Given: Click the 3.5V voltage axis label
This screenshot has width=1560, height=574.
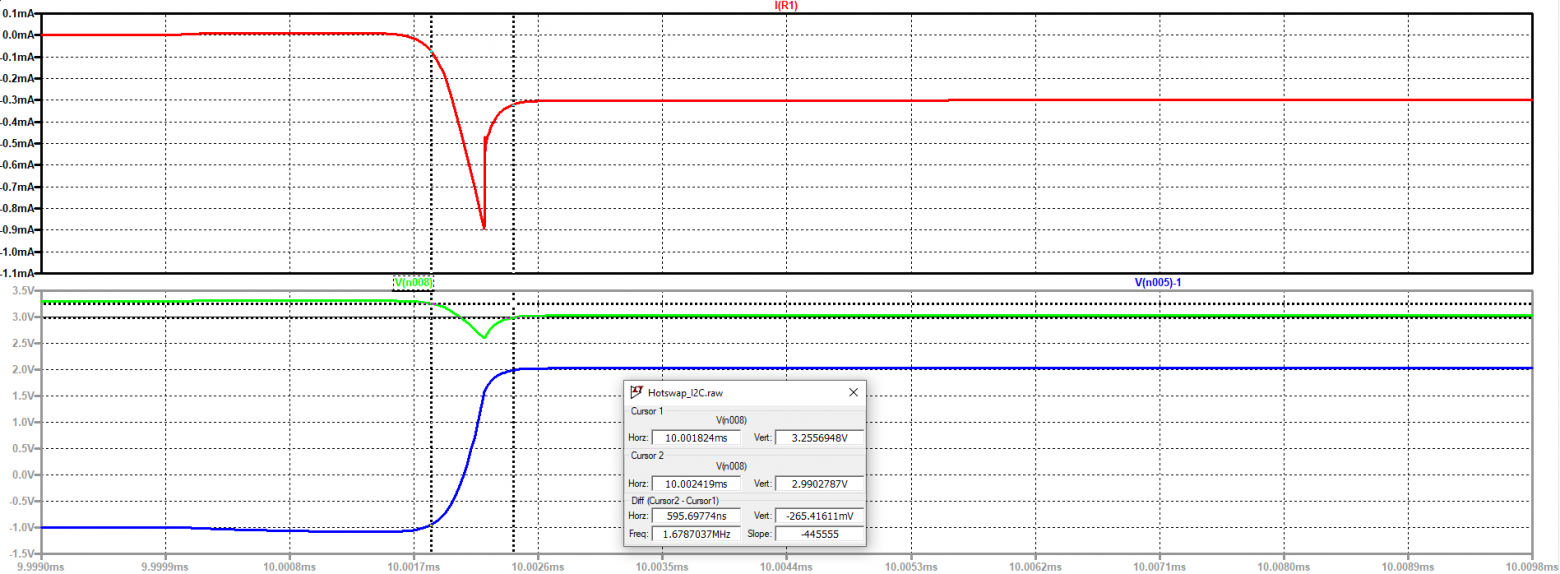Looking at the screenshot, I should tap(24, 290).
